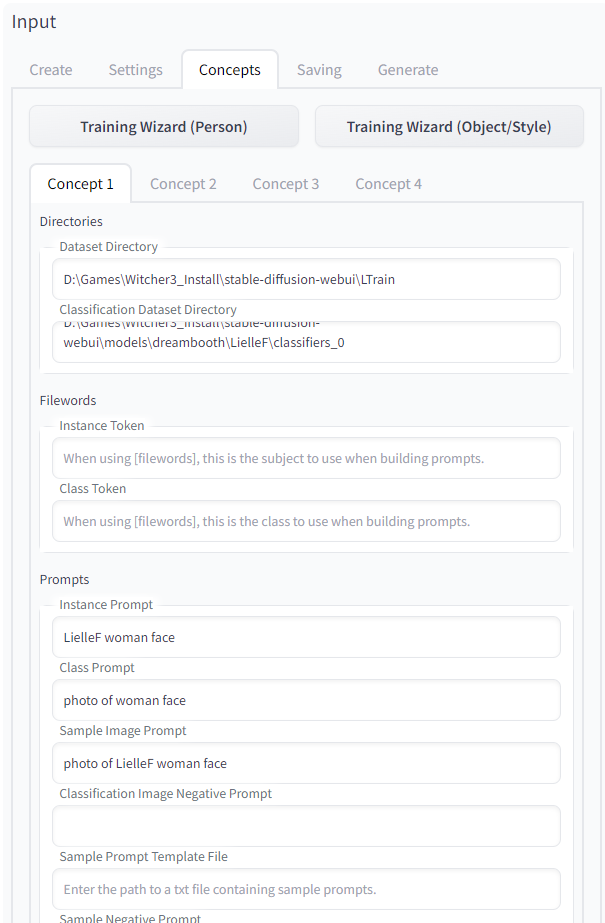
Task: Click into the Instance Token field
Action: 306,459
